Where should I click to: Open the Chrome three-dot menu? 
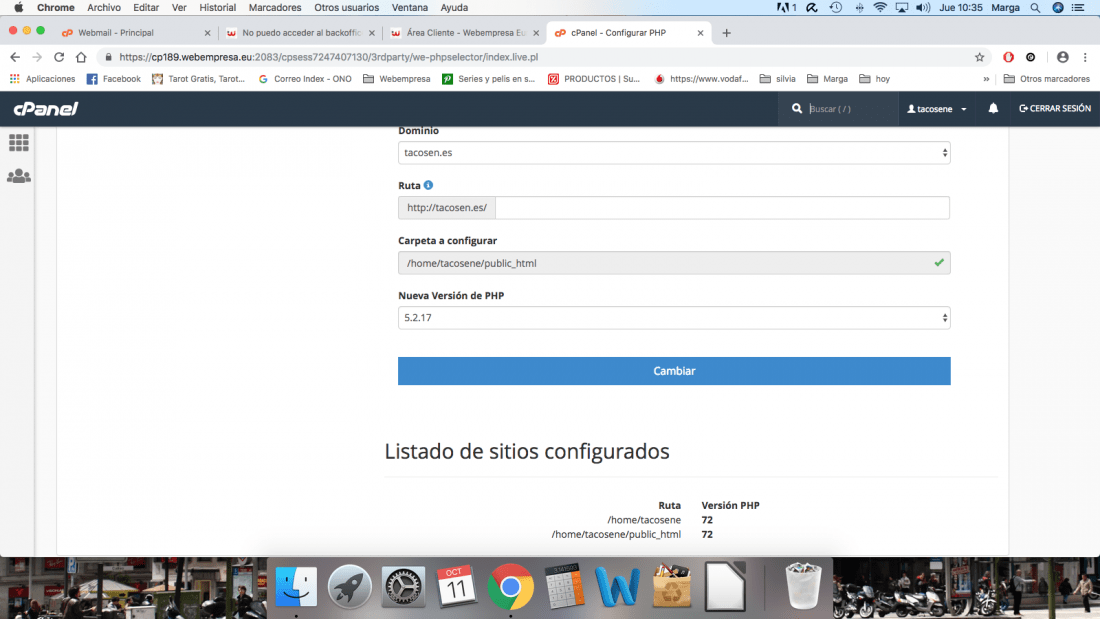click(1085, 57)
